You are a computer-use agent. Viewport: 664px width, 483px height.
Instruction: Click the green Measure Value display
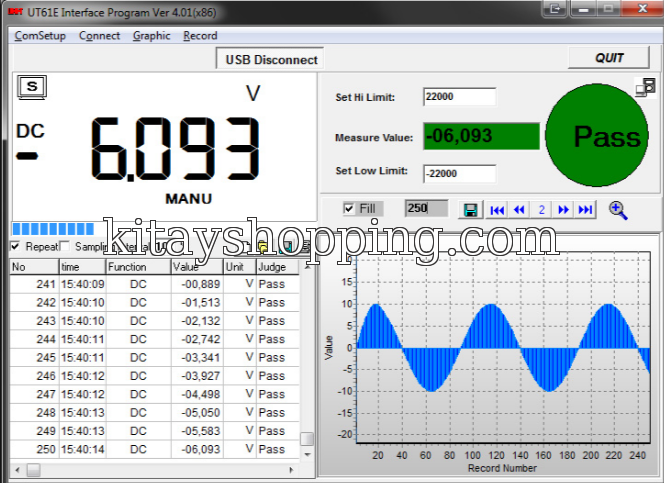tap(482, 136)
